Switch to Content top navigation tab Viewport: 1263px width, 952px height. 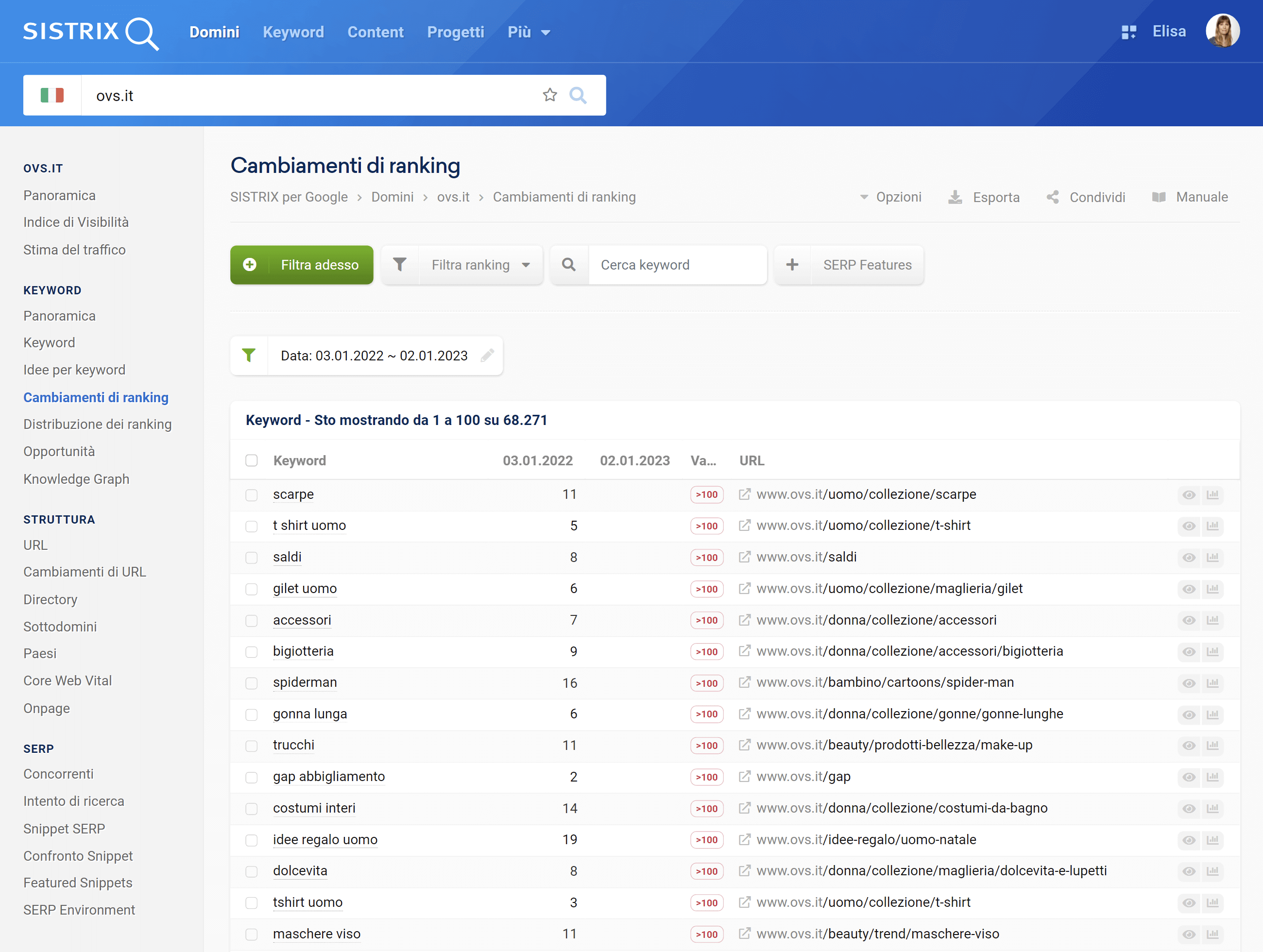(x=375, y=32)
